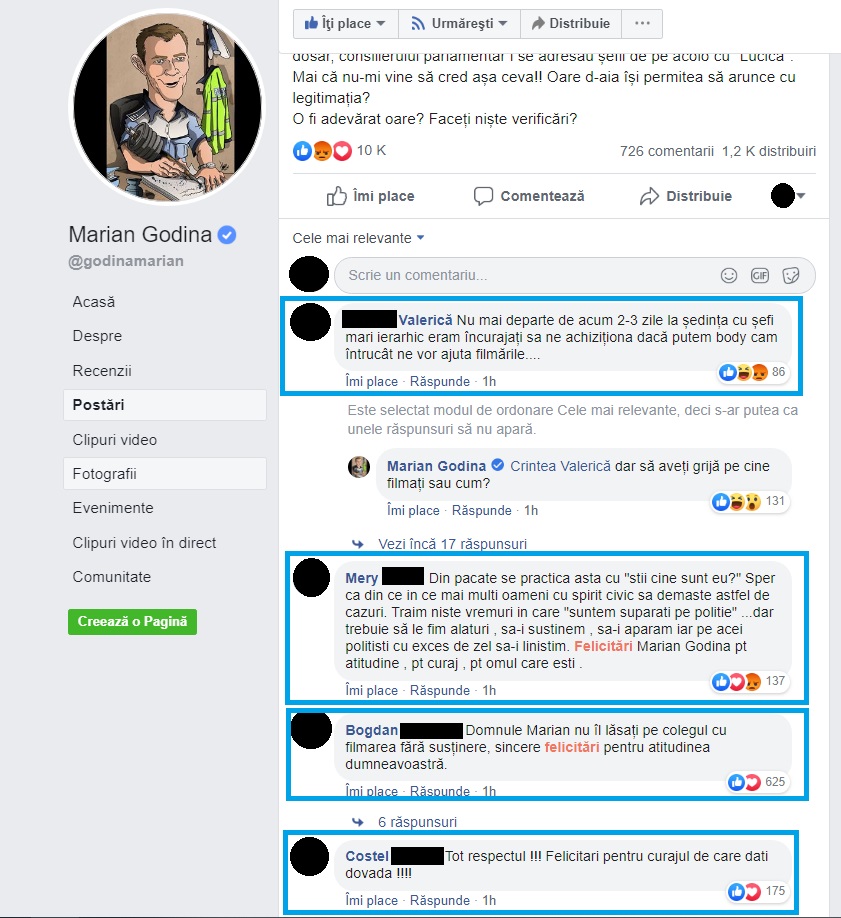Click Răspunde under Bogdan's comment
The height and width of the screenshot is (918, 841).
(x=439, y=791)
